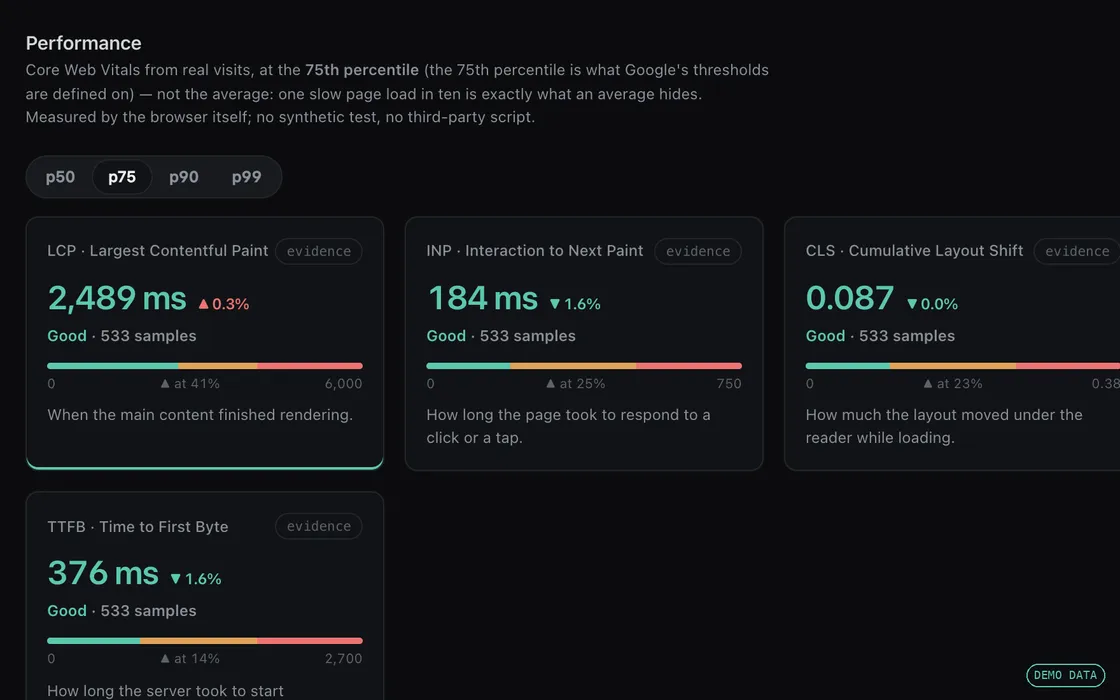Open evidence for TTFB card
Image resolution: width=1120 pixels, height=700 pixels.
319,526
